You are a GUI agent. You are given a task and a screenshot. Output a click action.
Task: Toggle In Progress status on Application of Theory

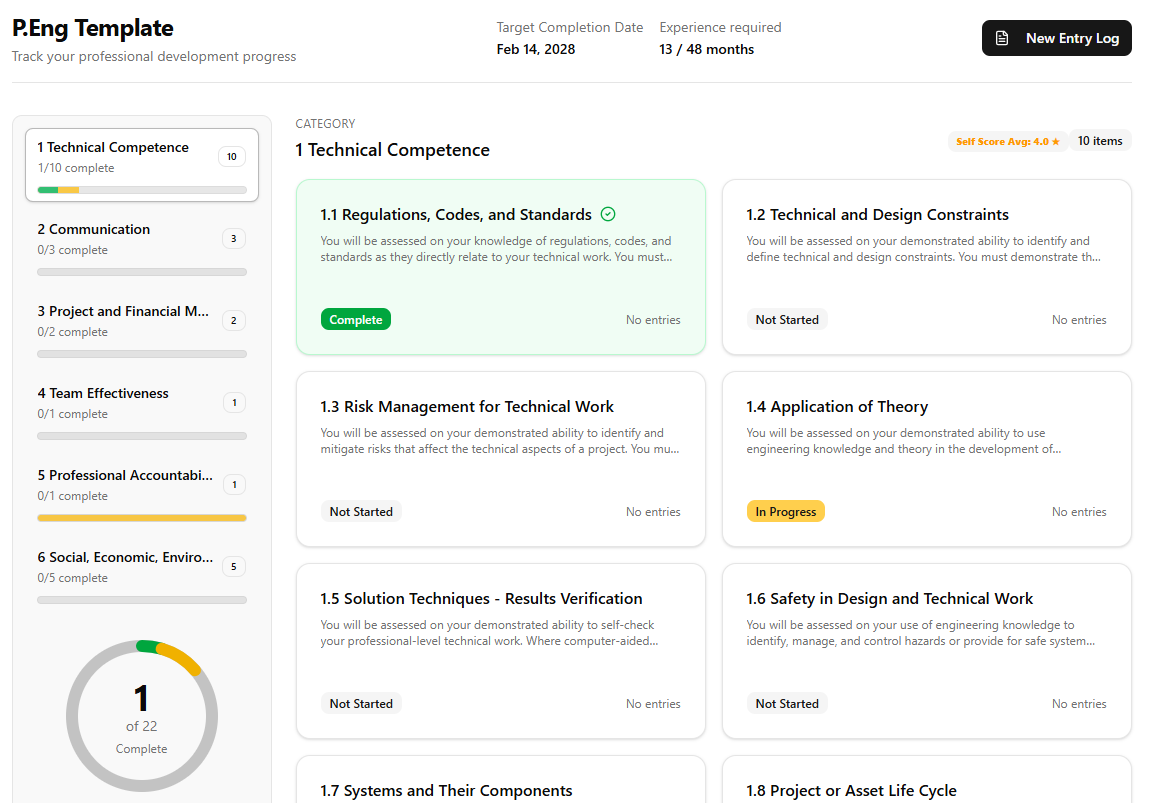785,511
